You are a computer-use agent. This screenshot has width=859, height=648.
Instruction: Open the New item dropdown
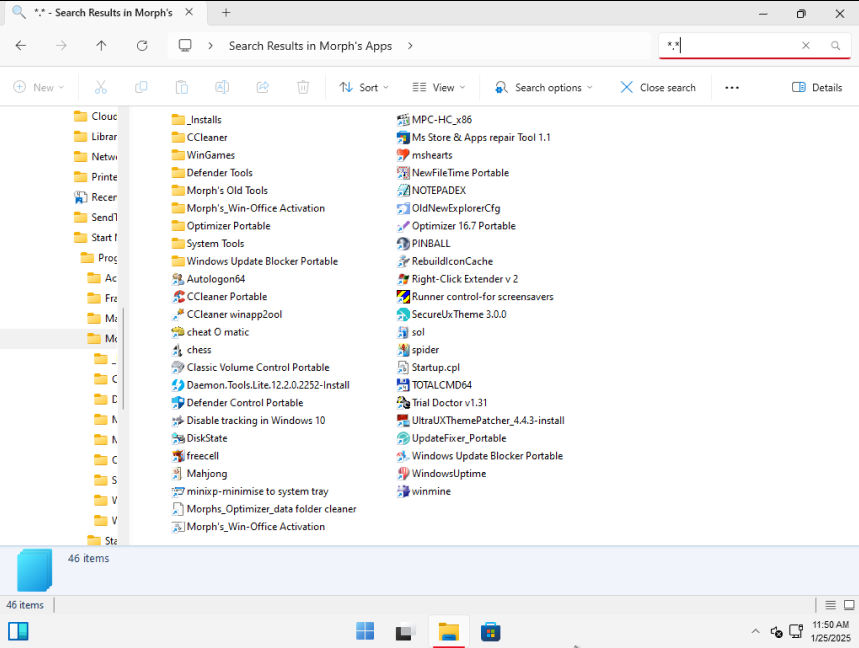38,88
